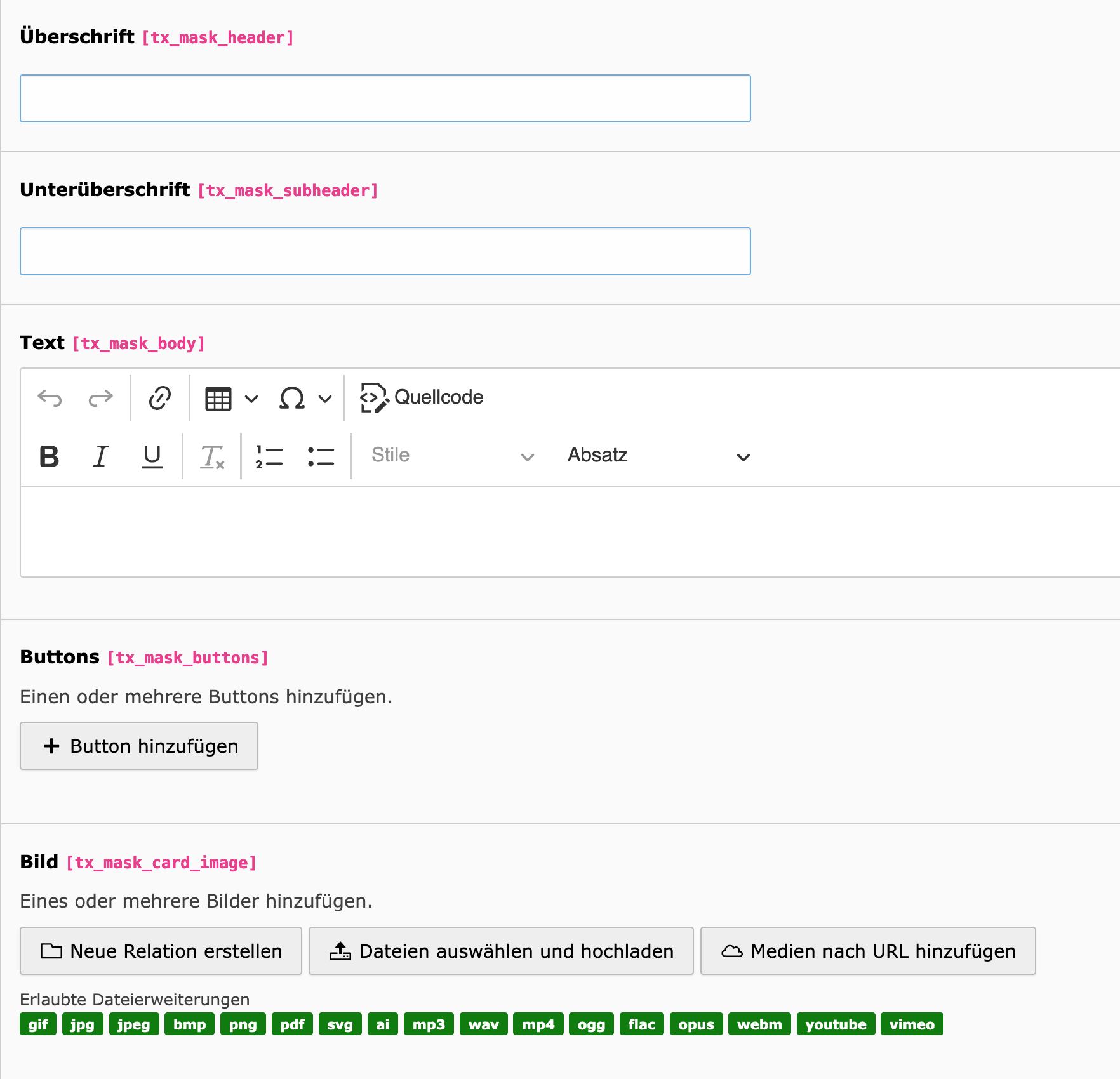
Task: Click Neue Relation erstellen button
Action: (x=161, y=951)
